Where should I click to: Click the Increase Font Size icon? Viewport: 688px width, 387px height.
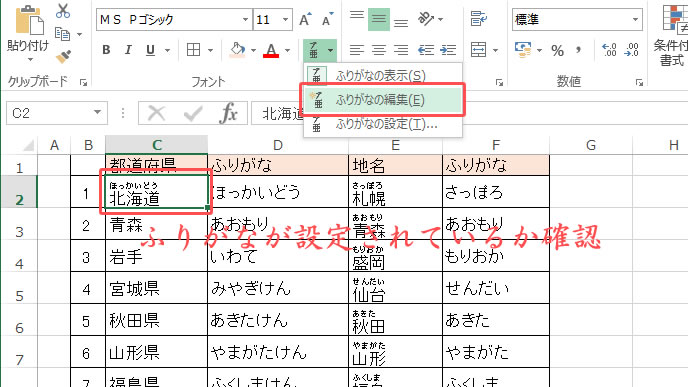tap(305, 19)
